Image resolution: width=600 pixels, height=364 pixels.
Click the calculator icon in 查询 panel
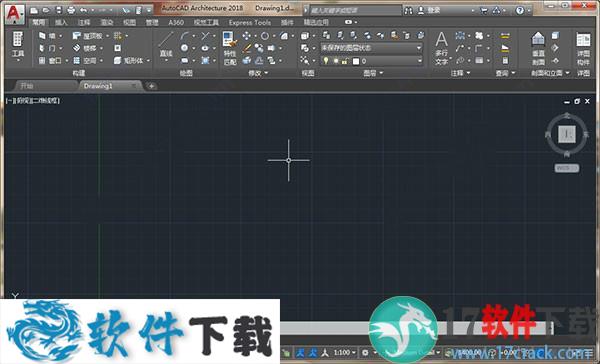[505, 60]
